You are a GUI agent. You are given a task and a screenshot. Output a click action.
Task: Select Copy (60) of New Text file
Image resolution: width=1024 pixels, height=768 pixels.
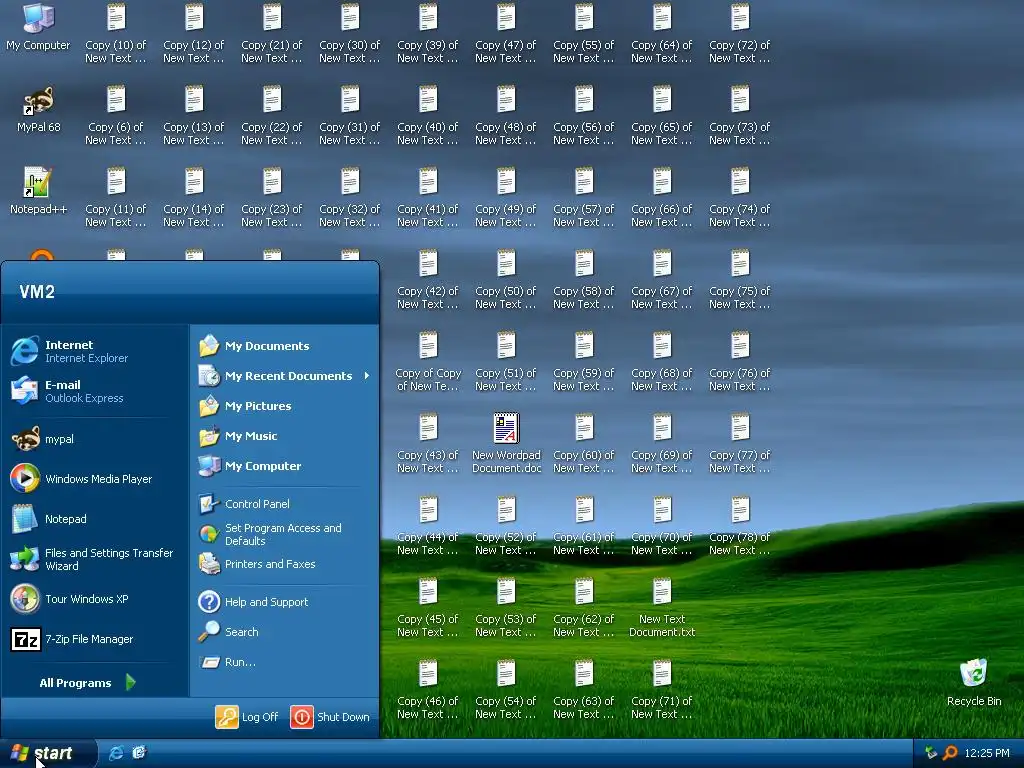[x=584, y=443]
